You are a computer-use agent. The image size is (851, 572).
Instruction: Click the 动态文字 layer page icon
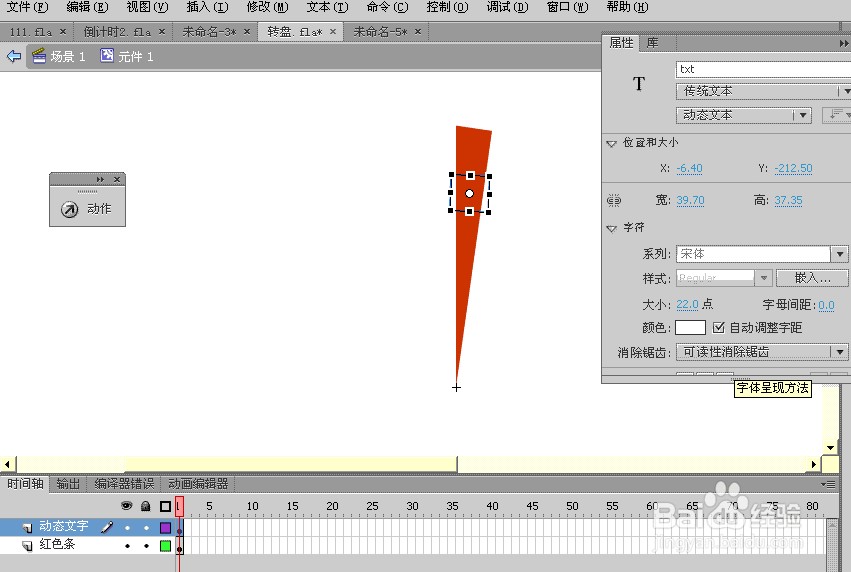(x=27, y=527)
